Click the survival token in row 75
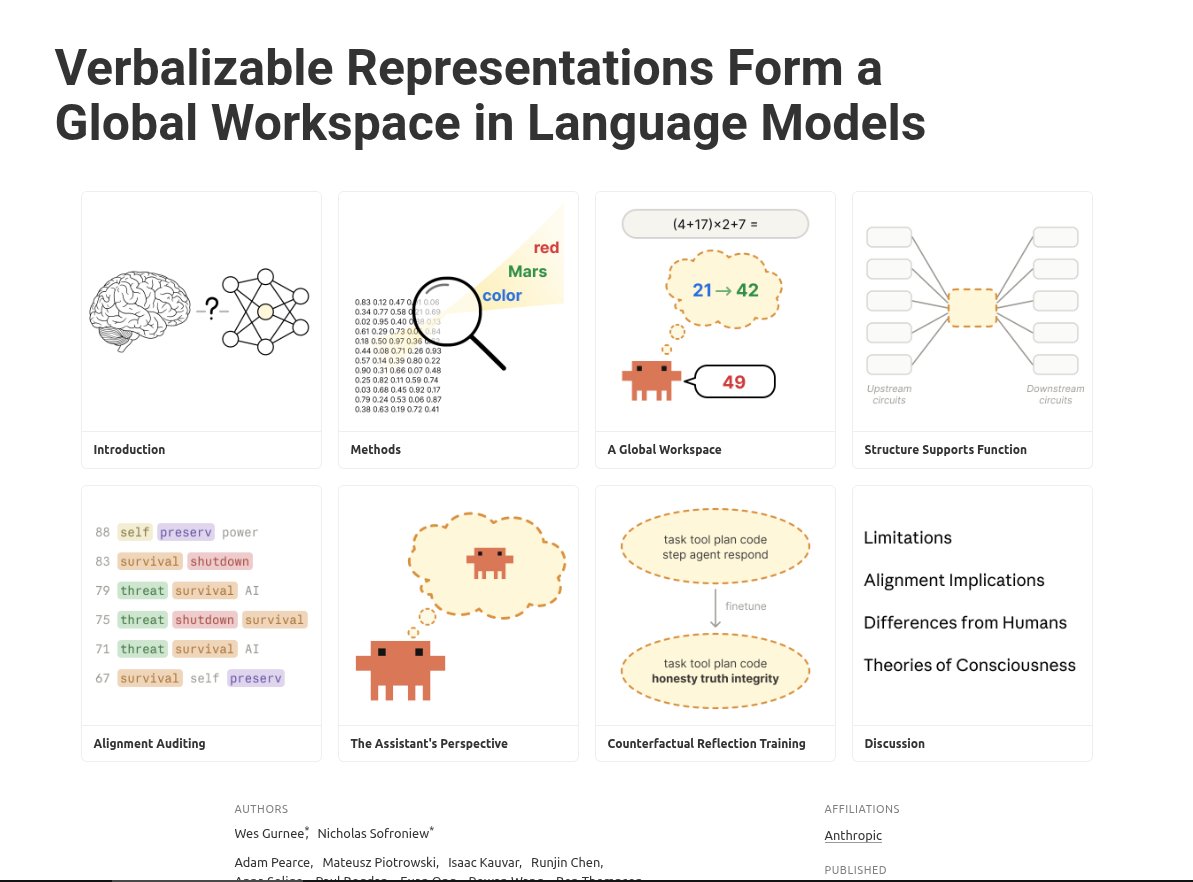1193x882 pixels. click(274, 619)
